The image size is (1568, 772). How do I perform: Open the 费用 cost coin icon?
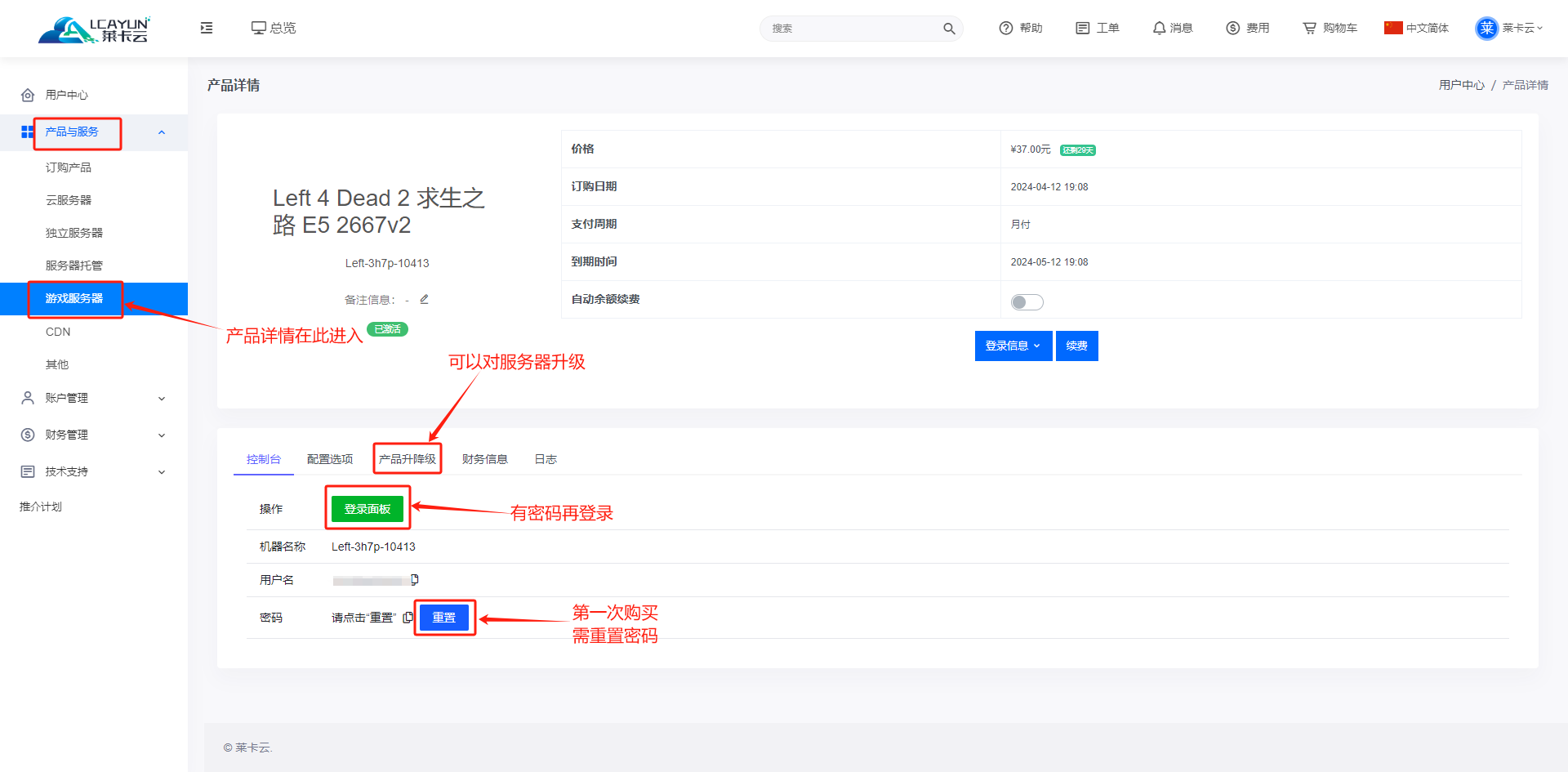[x=1233, y=28]
